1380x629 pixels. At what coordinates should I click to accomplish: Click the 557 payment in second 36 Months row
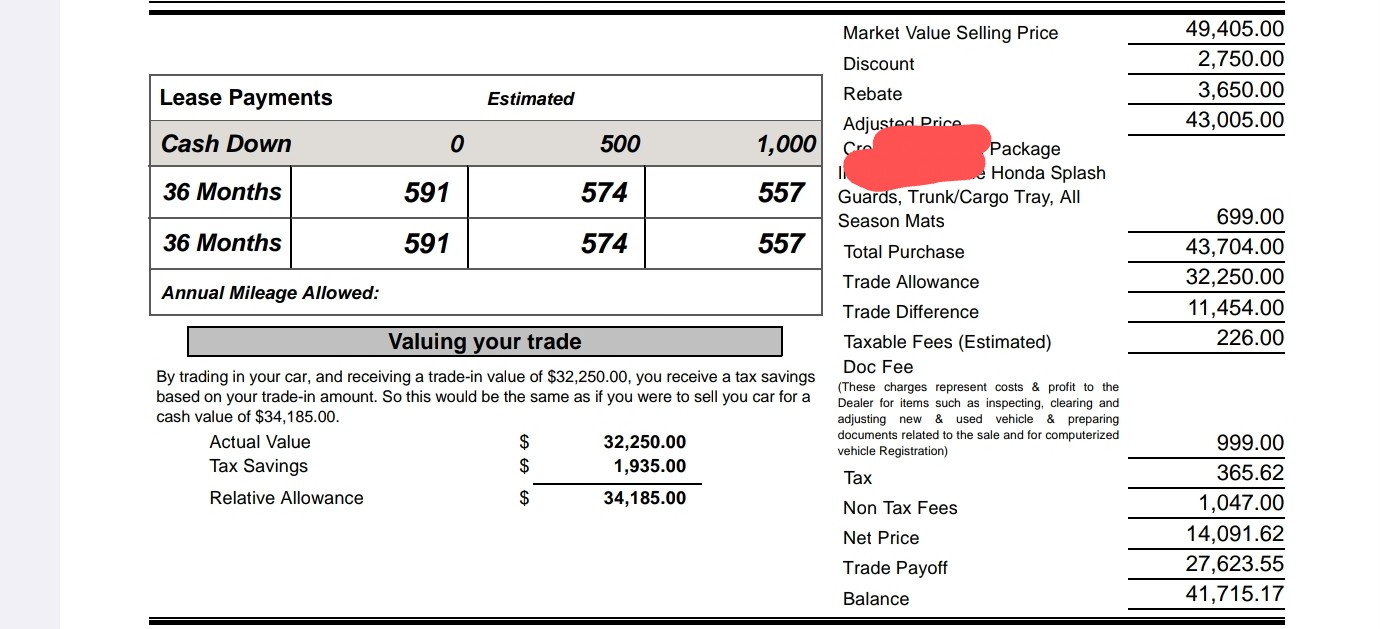tap(780, 243)
